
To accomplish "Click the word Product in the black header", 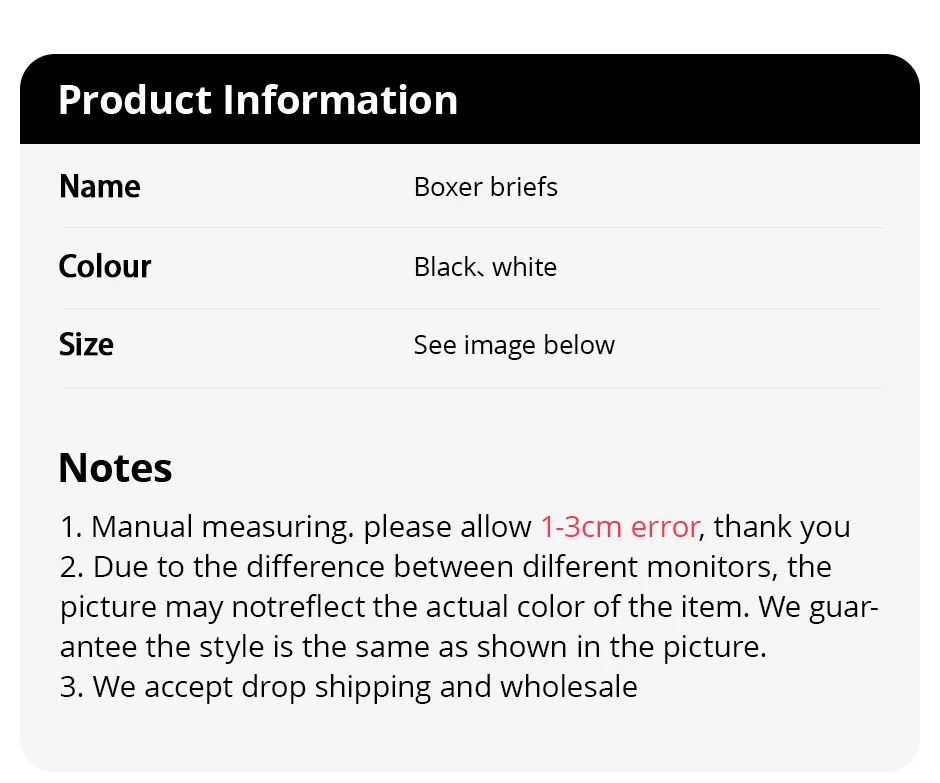I will pos(135,100).
